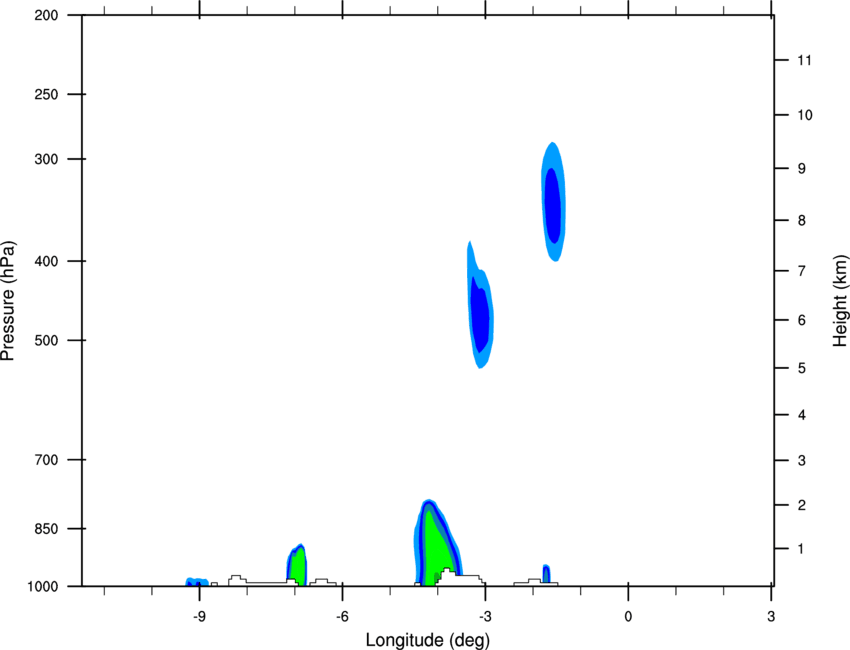Click the -6 longitude tick label

click(342, 616)
